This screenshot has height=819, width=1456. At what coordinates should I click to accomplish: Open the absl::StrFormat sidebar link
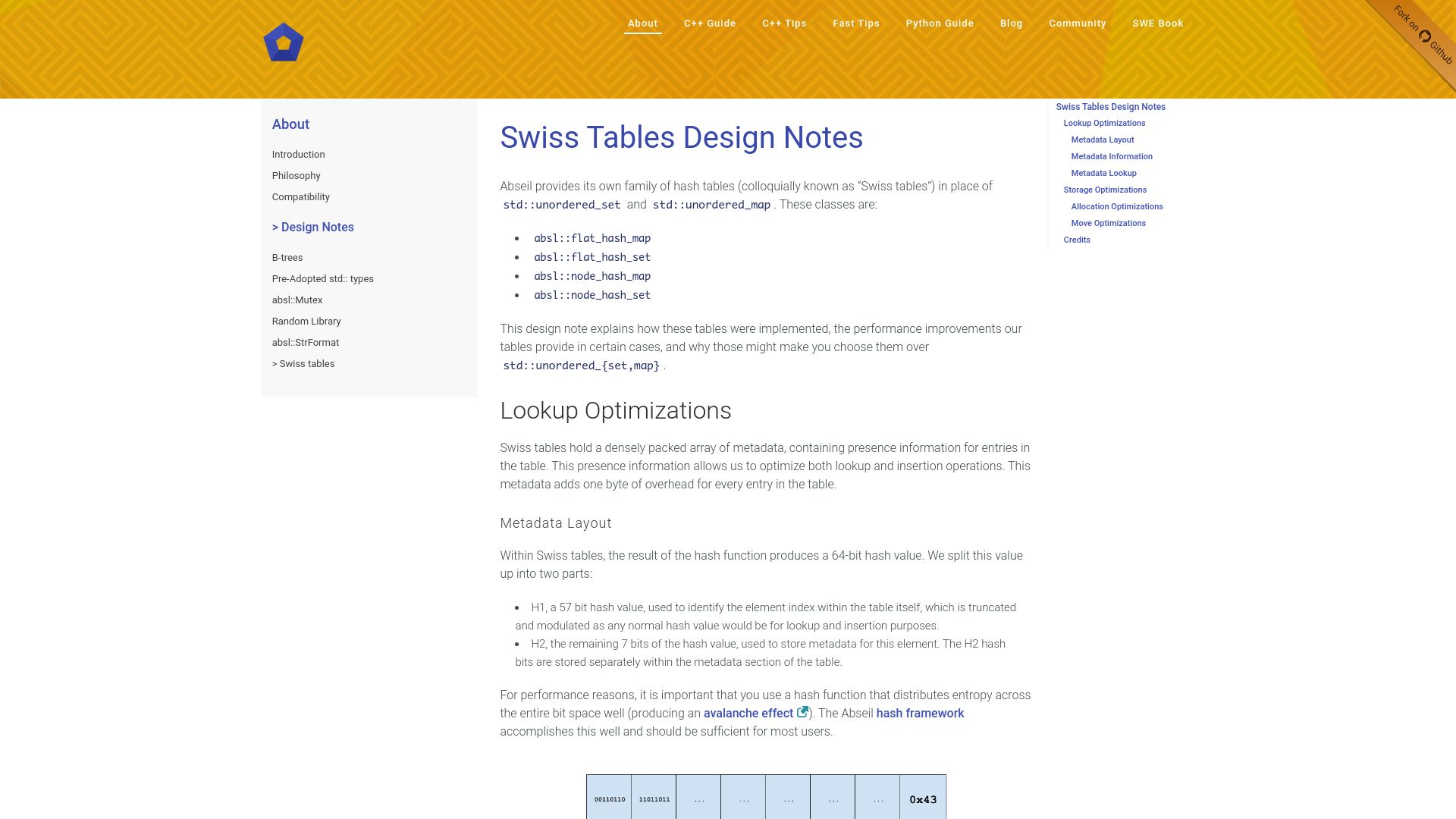click(305, 342)
